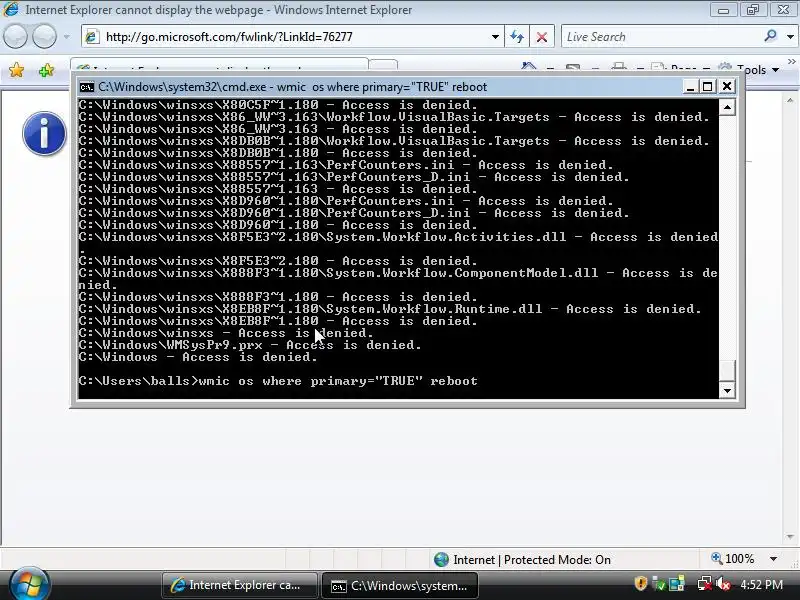Click Internet Explorer's Forward navigation button
This screenshot has width=800, height=600.
click(x=44, y=37)
